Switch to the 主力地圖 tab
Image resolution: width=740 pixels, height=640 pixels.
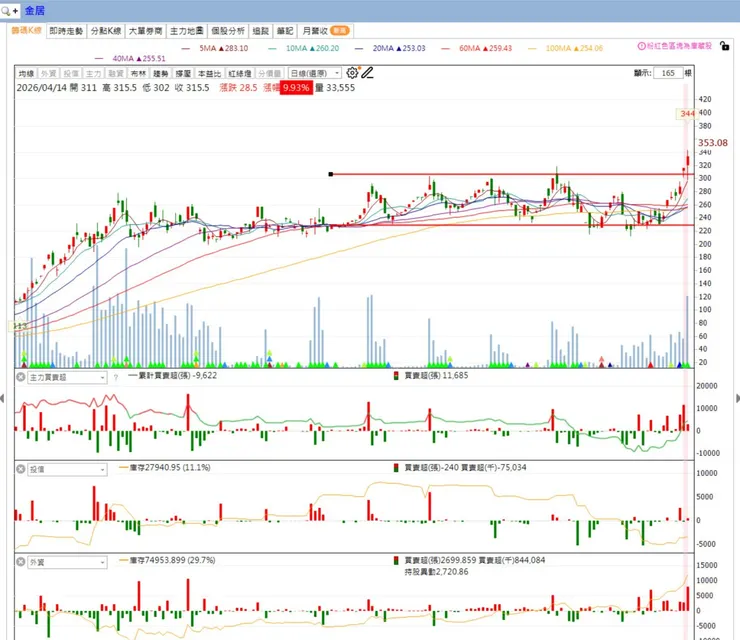pos(187,31)
